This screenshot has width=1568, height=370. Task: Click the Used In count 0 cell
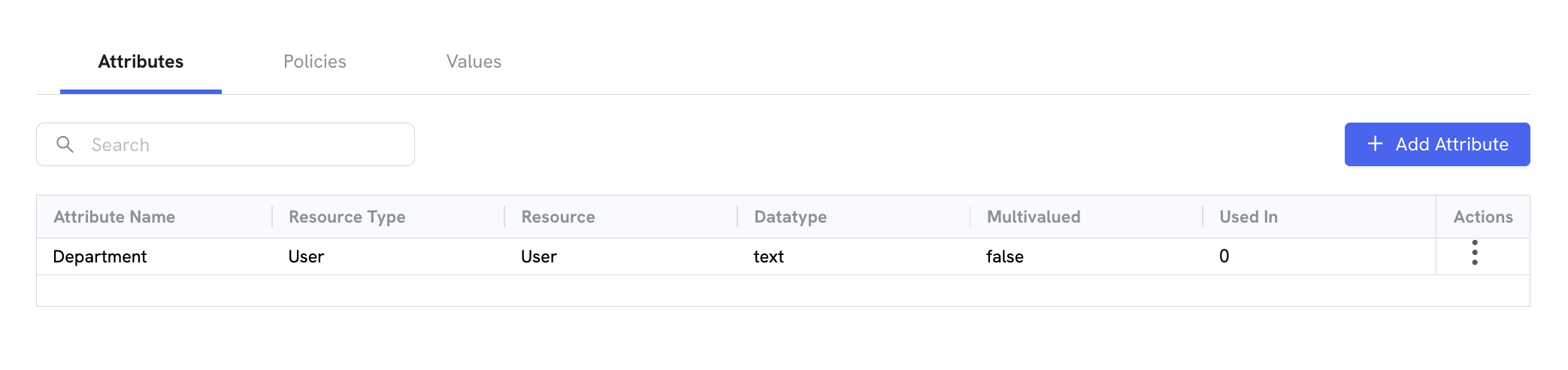click(x=1224, y=256)
